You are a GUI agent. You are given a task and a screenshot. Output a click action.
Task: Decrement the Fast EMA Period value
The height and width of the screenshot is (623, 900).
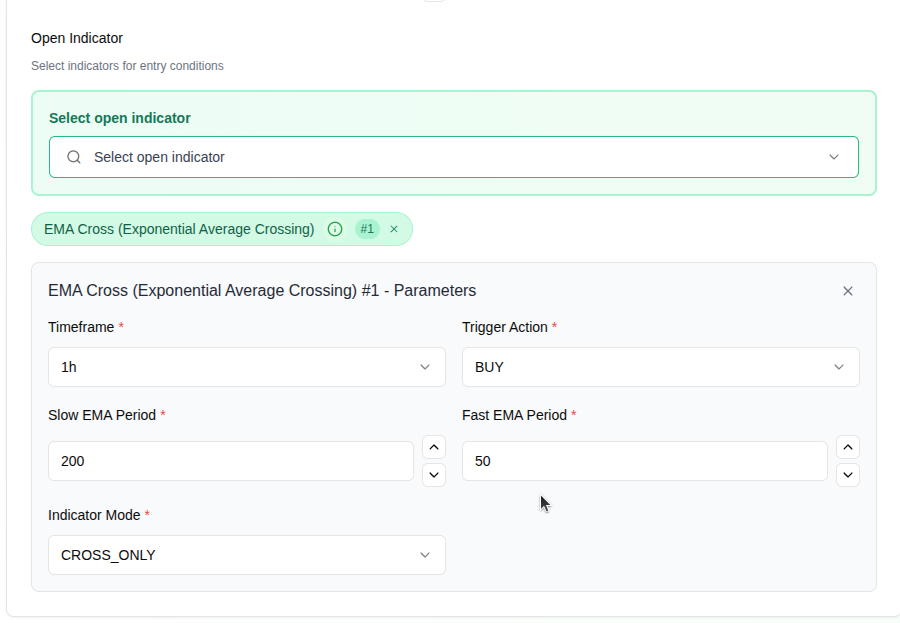[848, 474]
